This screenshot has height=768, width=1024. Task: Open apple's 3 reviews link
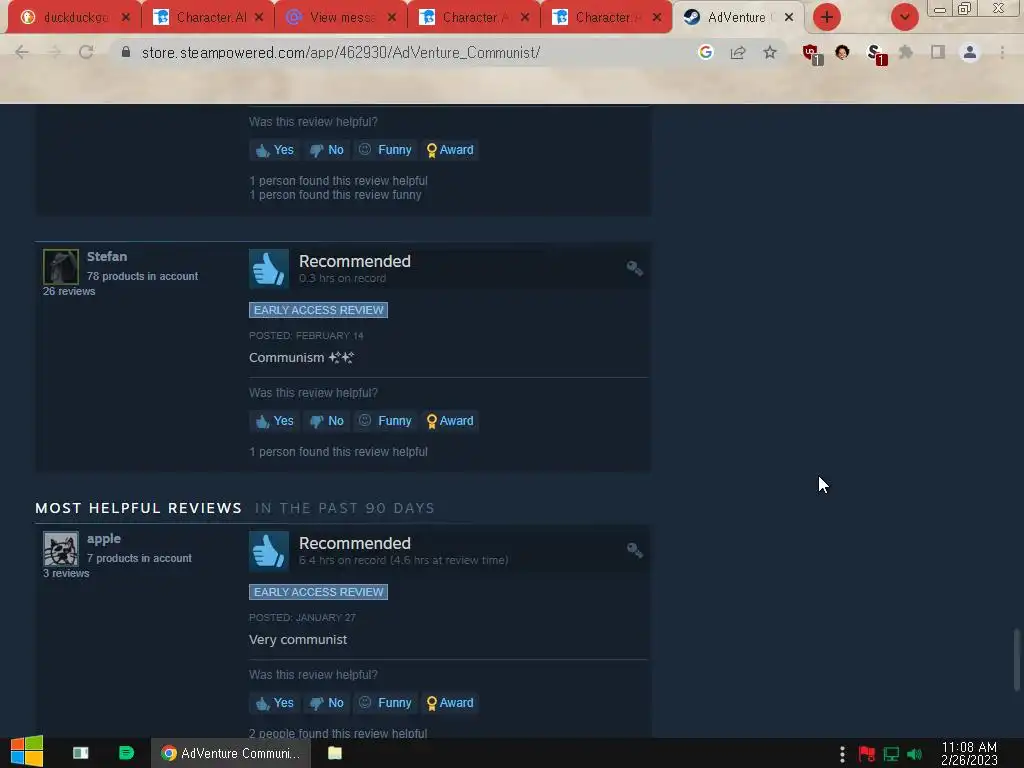coord(66,573)
